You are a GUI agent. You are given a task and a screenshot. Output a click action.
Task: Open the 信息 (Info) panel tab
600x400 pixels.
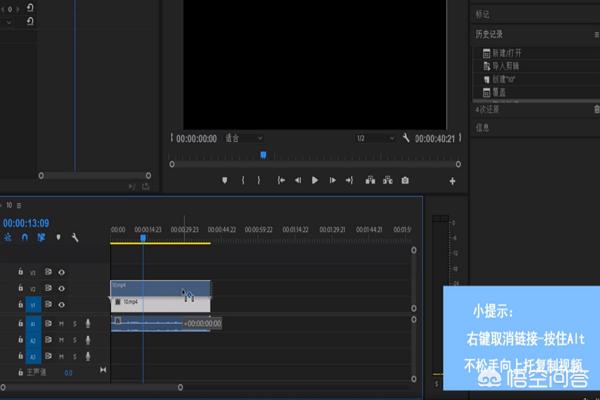click(x=483, y=127)
